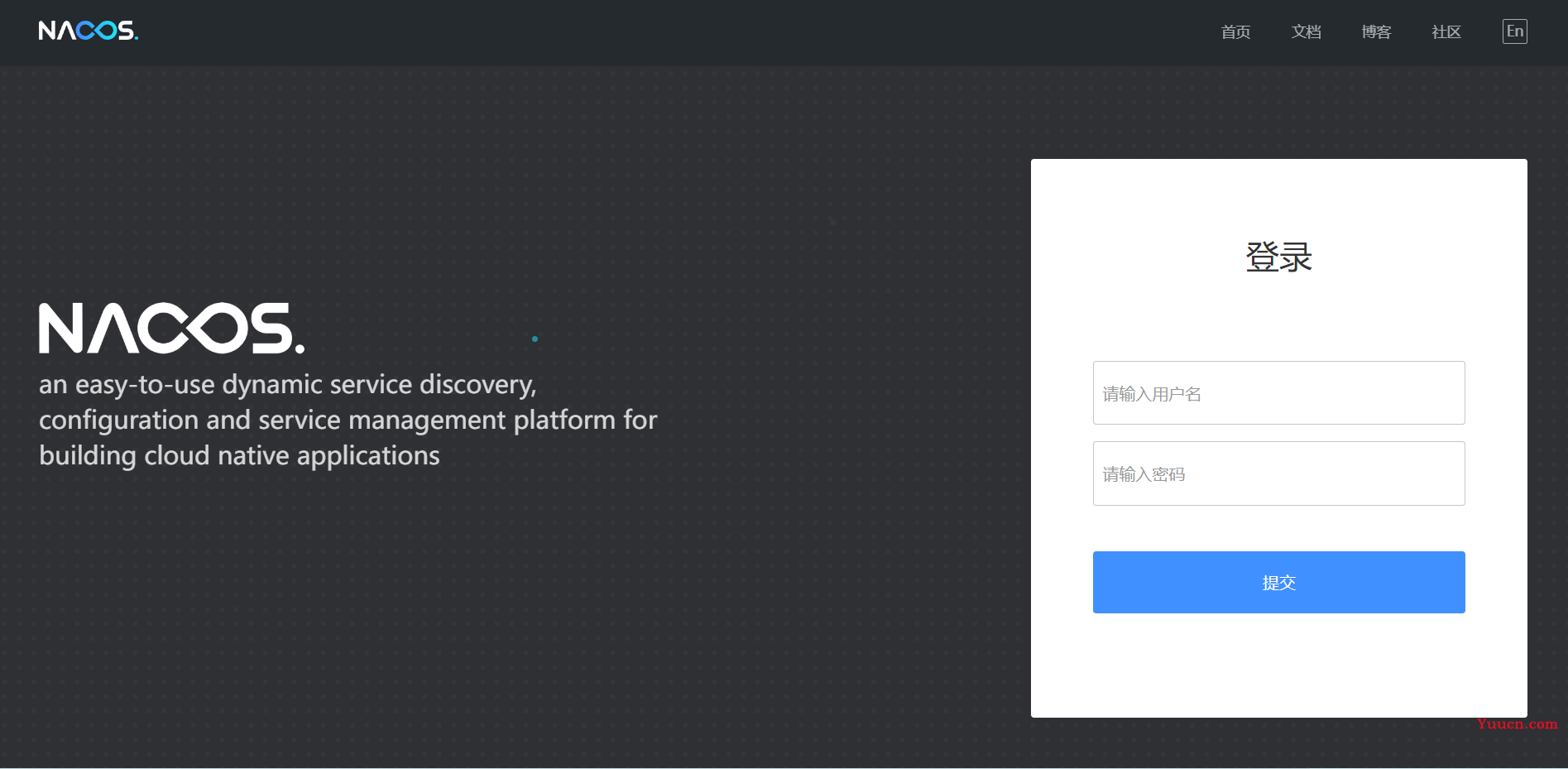The width and height of the screenshot is (1568, 769).
Task: Focus the 请输入密码 password field
Action: [x=1278, y=473]
